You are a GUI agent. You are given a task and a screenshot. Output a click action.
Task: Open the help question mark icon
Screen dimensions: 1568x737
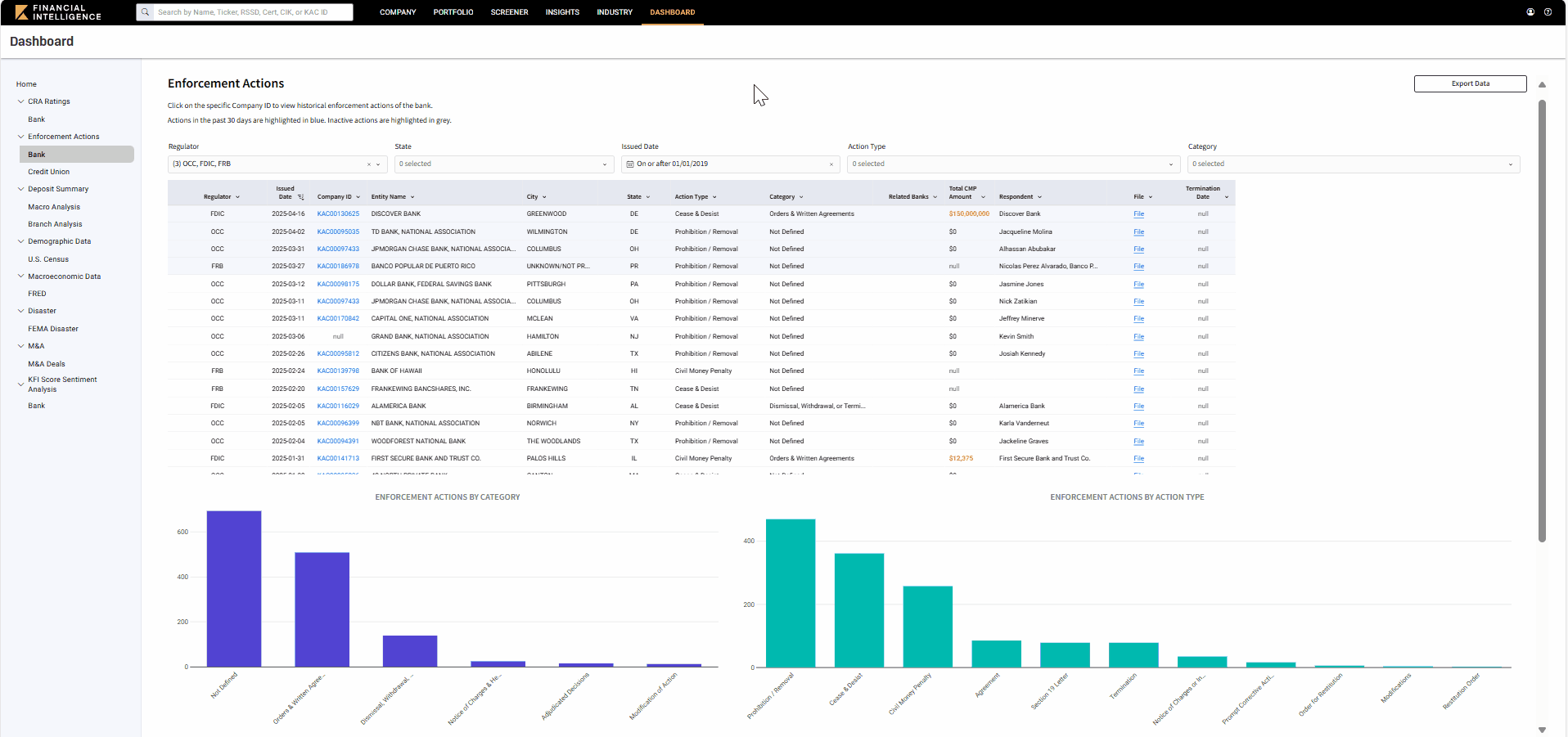(1548, 12)
